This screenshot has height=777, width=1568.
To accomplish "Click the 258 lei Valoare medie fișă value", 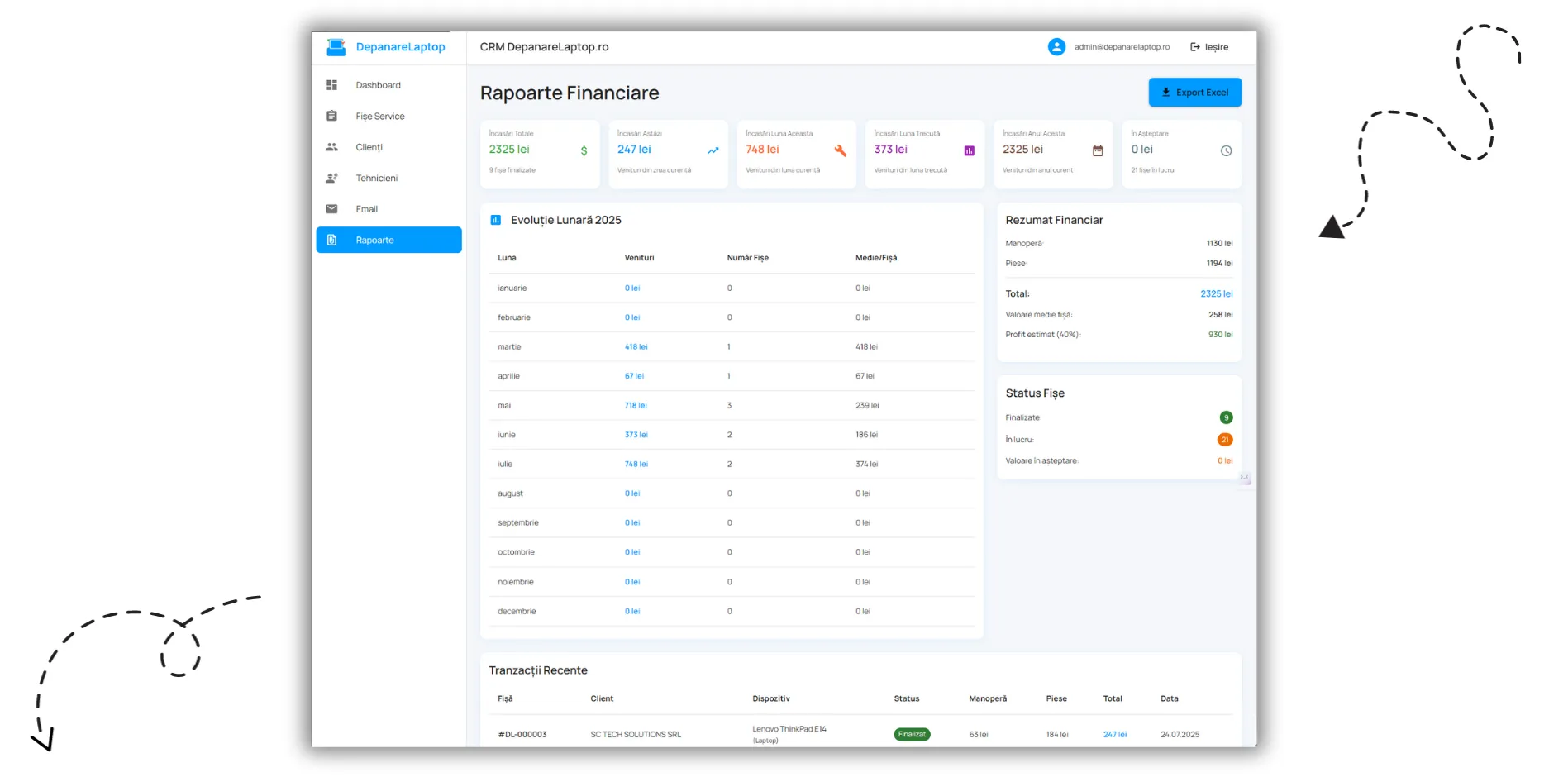I will 1220,315.
